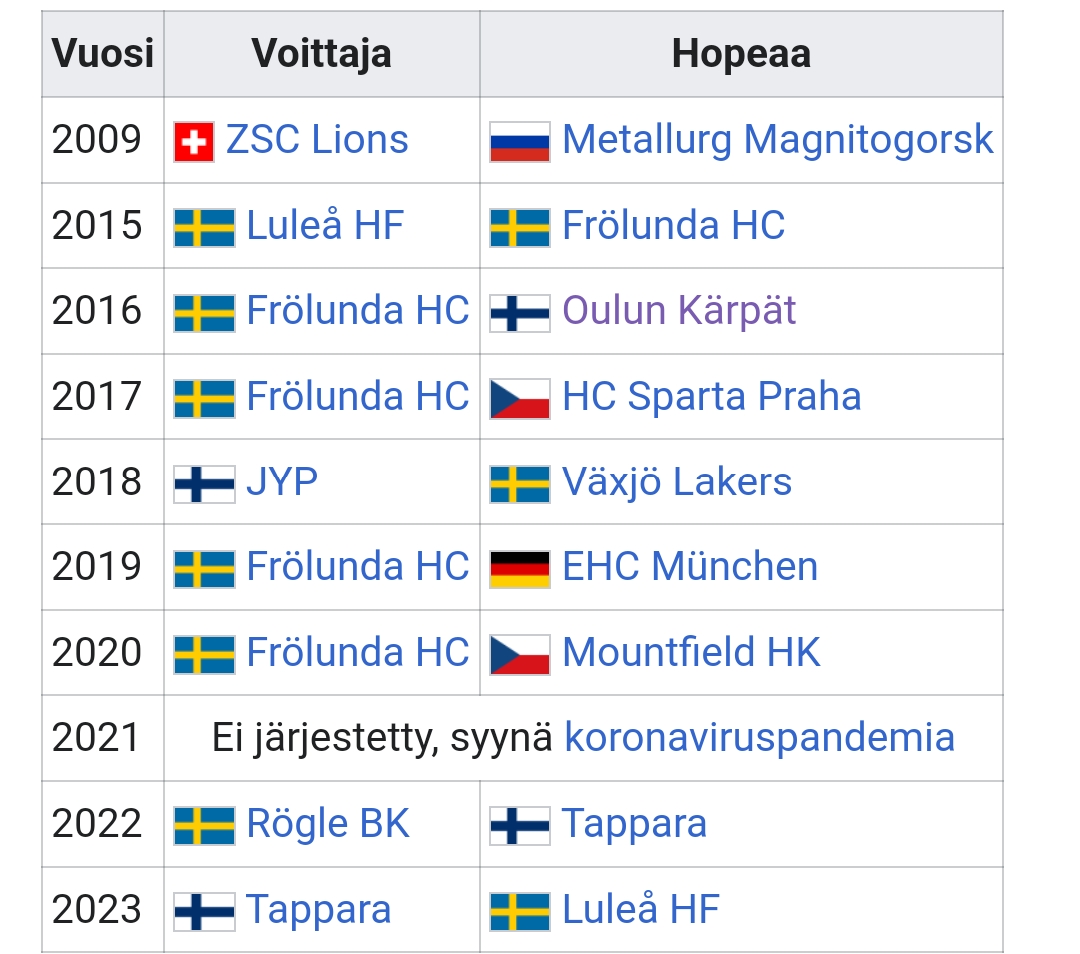1080x954 pixels.
Task: Click the Swedish flag beside Växjö Lakers
Action: tap(519, 483)
